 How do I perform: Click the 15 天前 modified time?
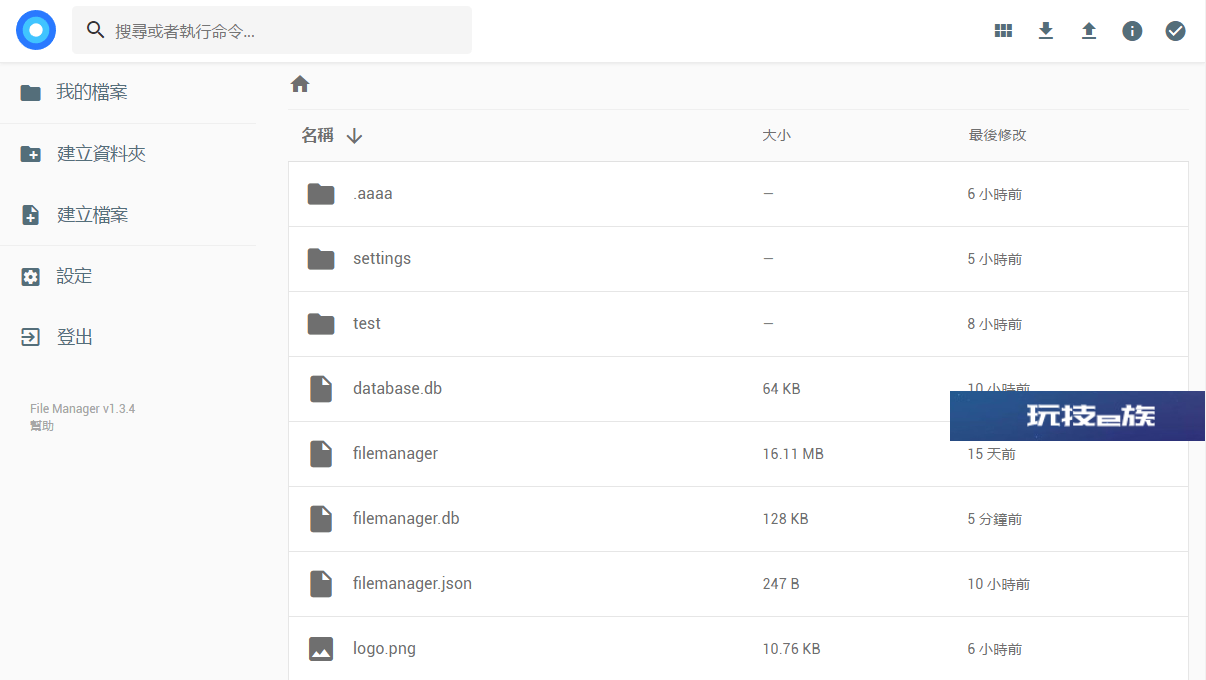pos(991,454)
